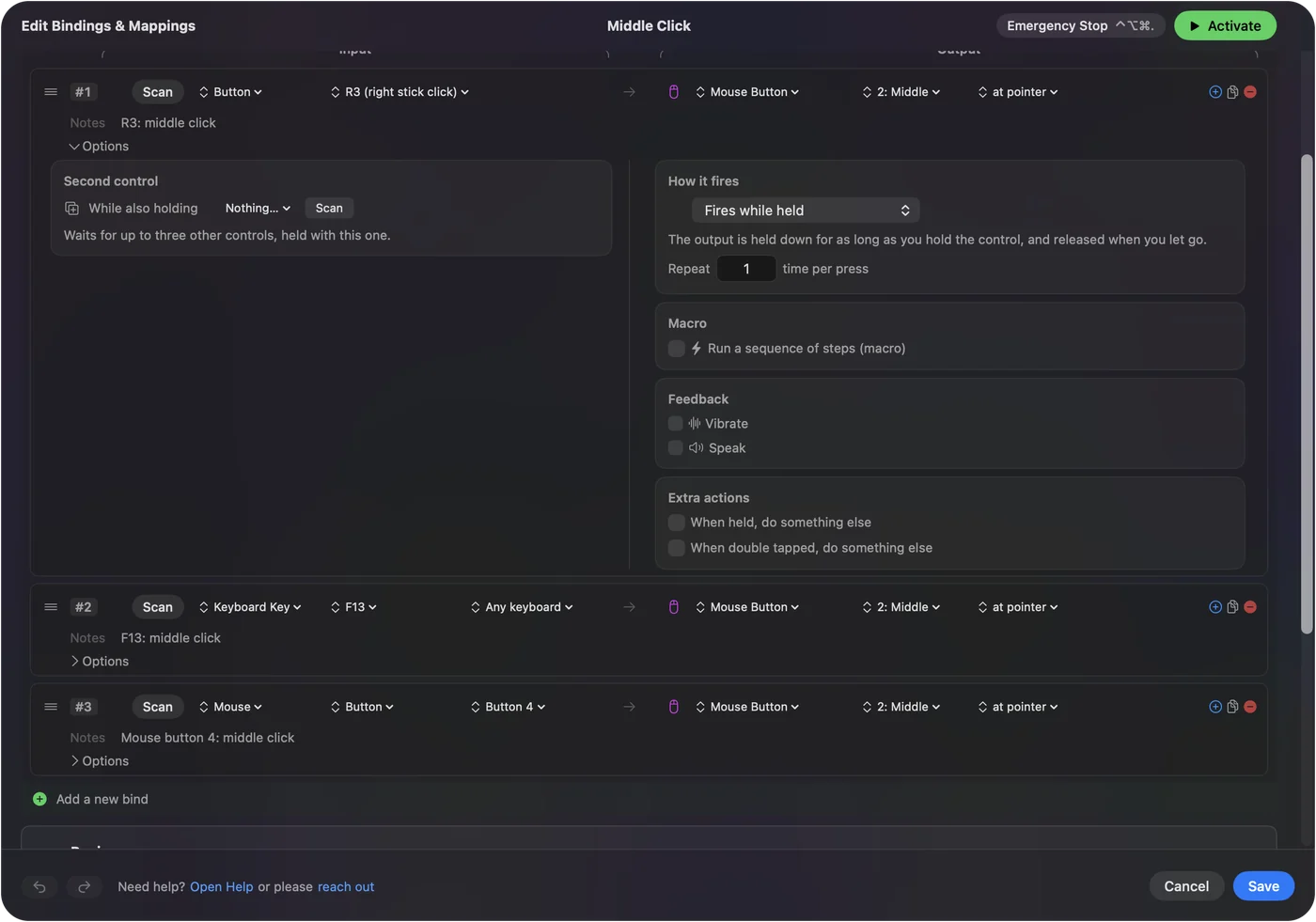This screenshot has height=922, width=1316.
Task: Click the drag handle of bind #1
Action: click(51, 92)
